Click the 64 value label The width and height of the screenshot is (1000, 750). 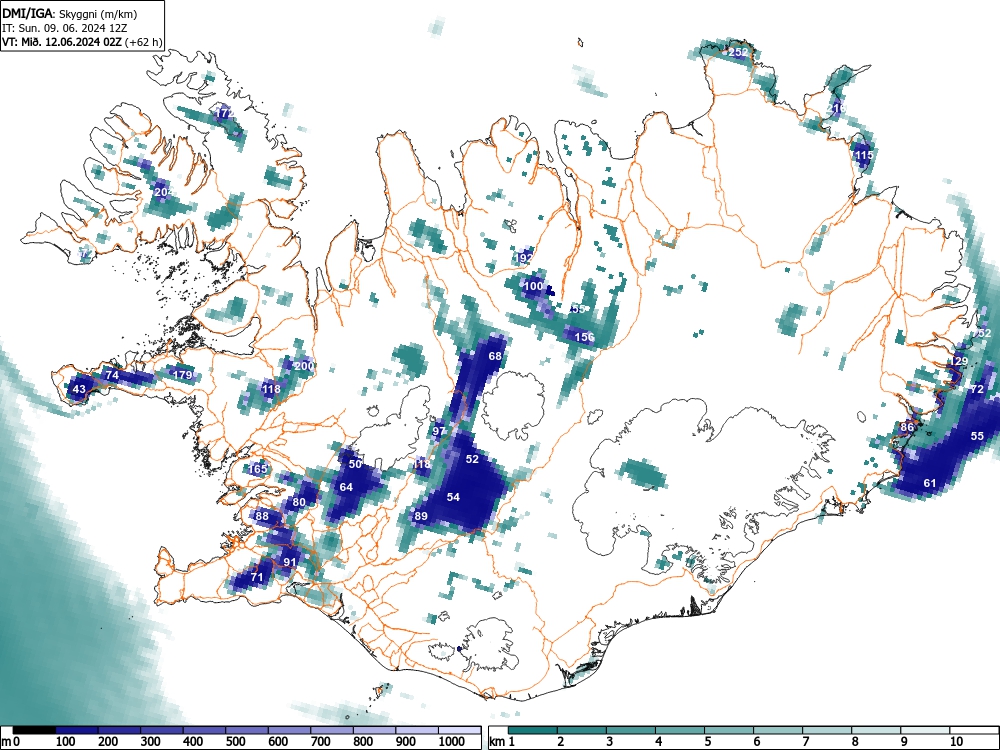point(346,487)
